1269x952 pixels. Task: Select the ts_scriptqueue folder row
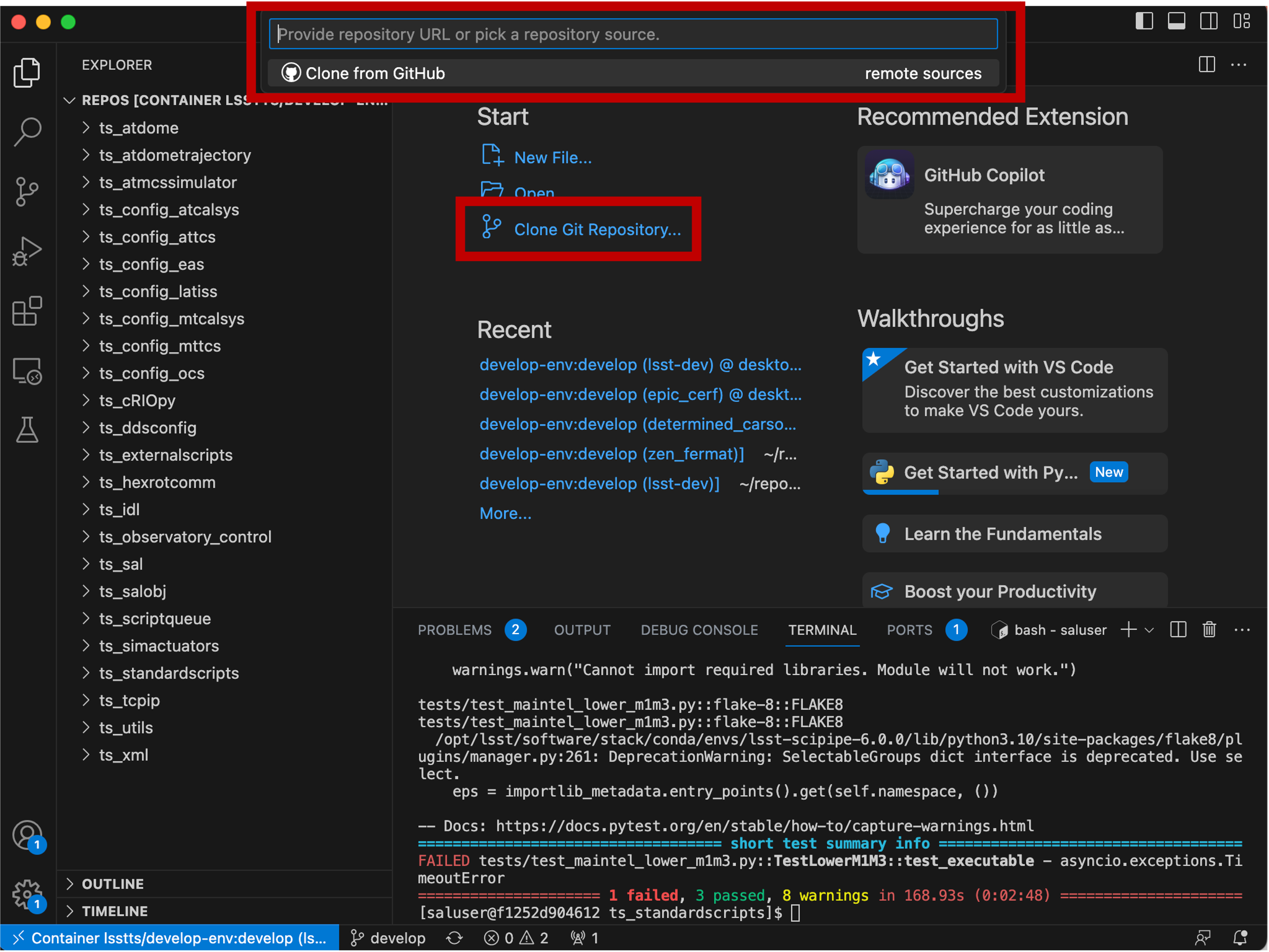[x=225, y=619]
